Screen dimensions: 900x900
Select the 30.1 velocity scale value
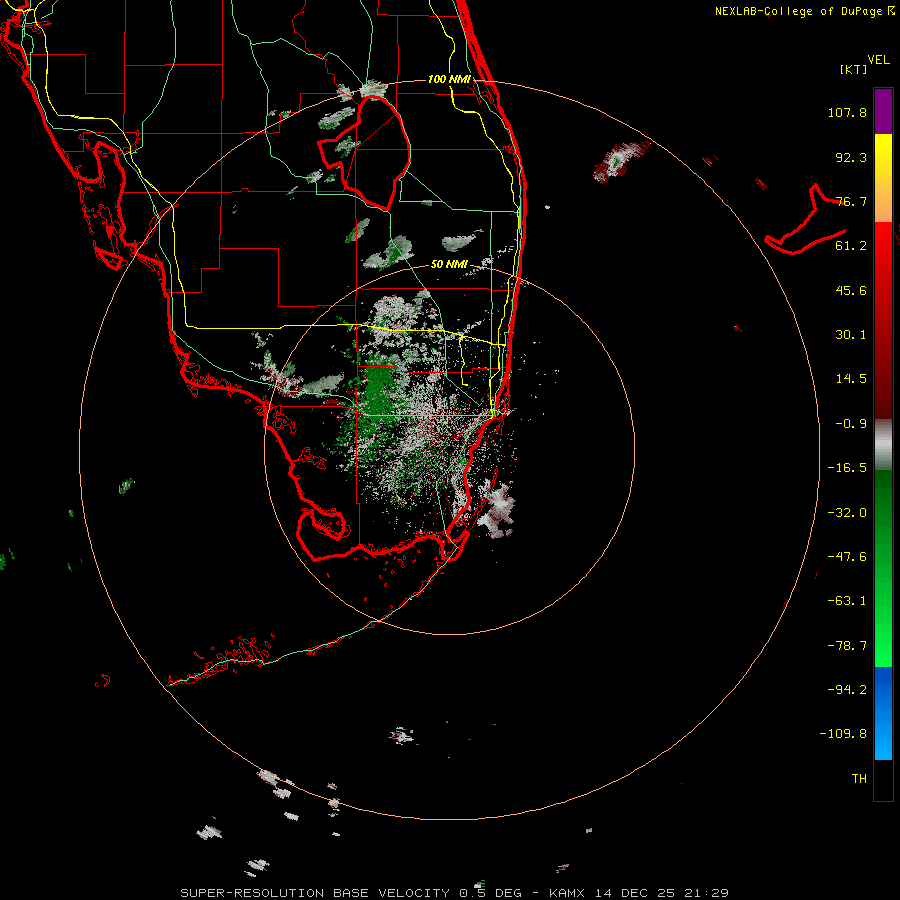(851, 335)
